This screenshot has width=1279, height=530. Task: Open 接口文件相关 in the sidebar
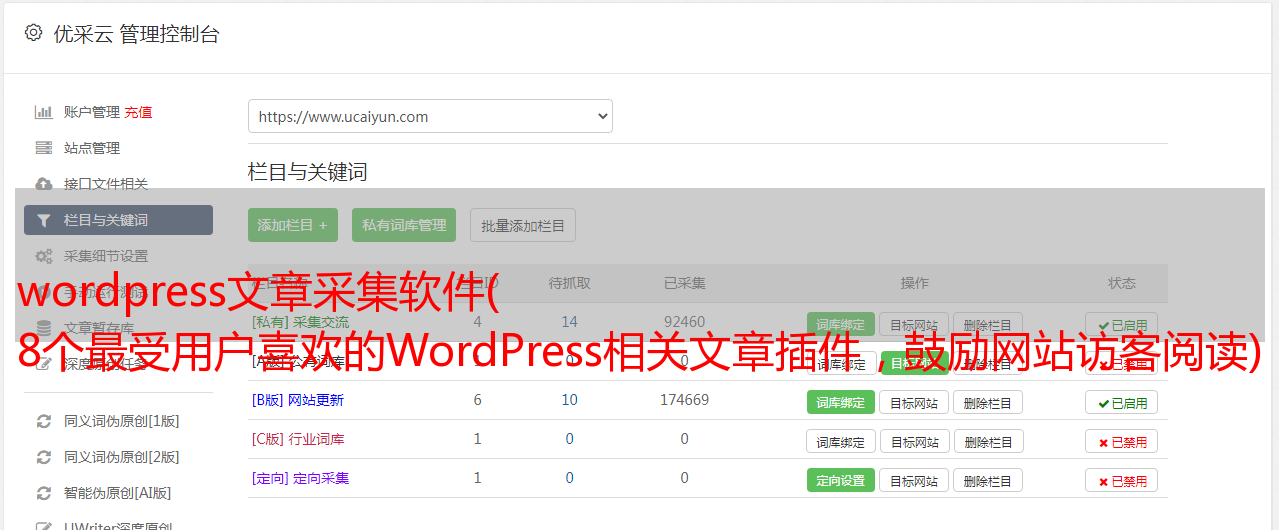click(106, 184)
